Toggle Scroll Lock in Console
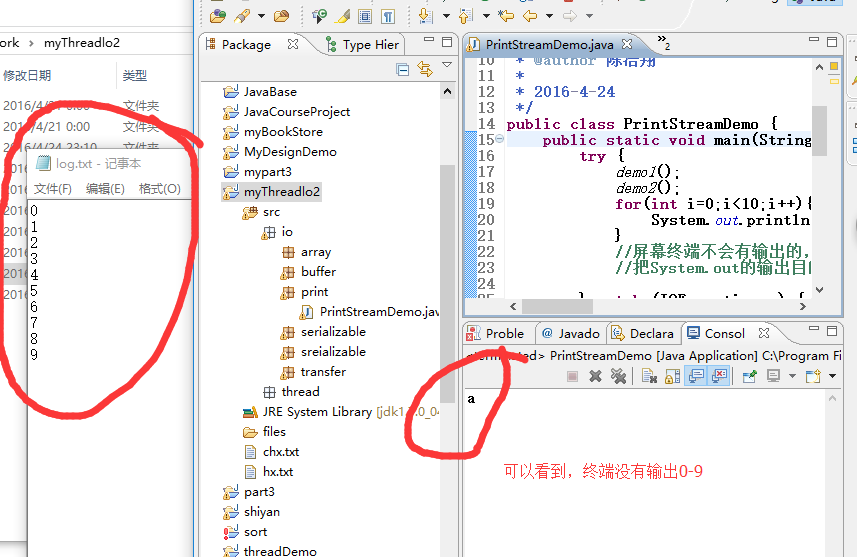Screen dimensions: 857x557 (x=673, y=376)
